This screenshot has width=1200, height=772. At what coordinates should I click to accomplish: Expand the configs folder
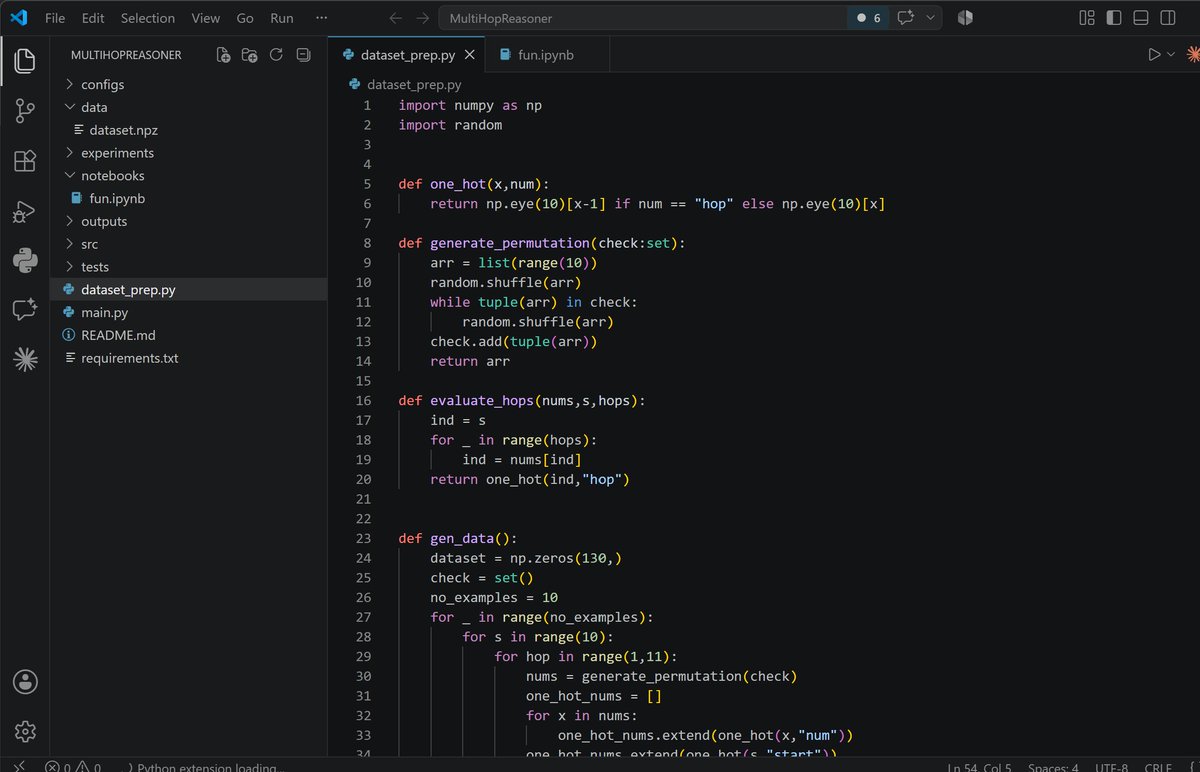(x=188, y=85)
